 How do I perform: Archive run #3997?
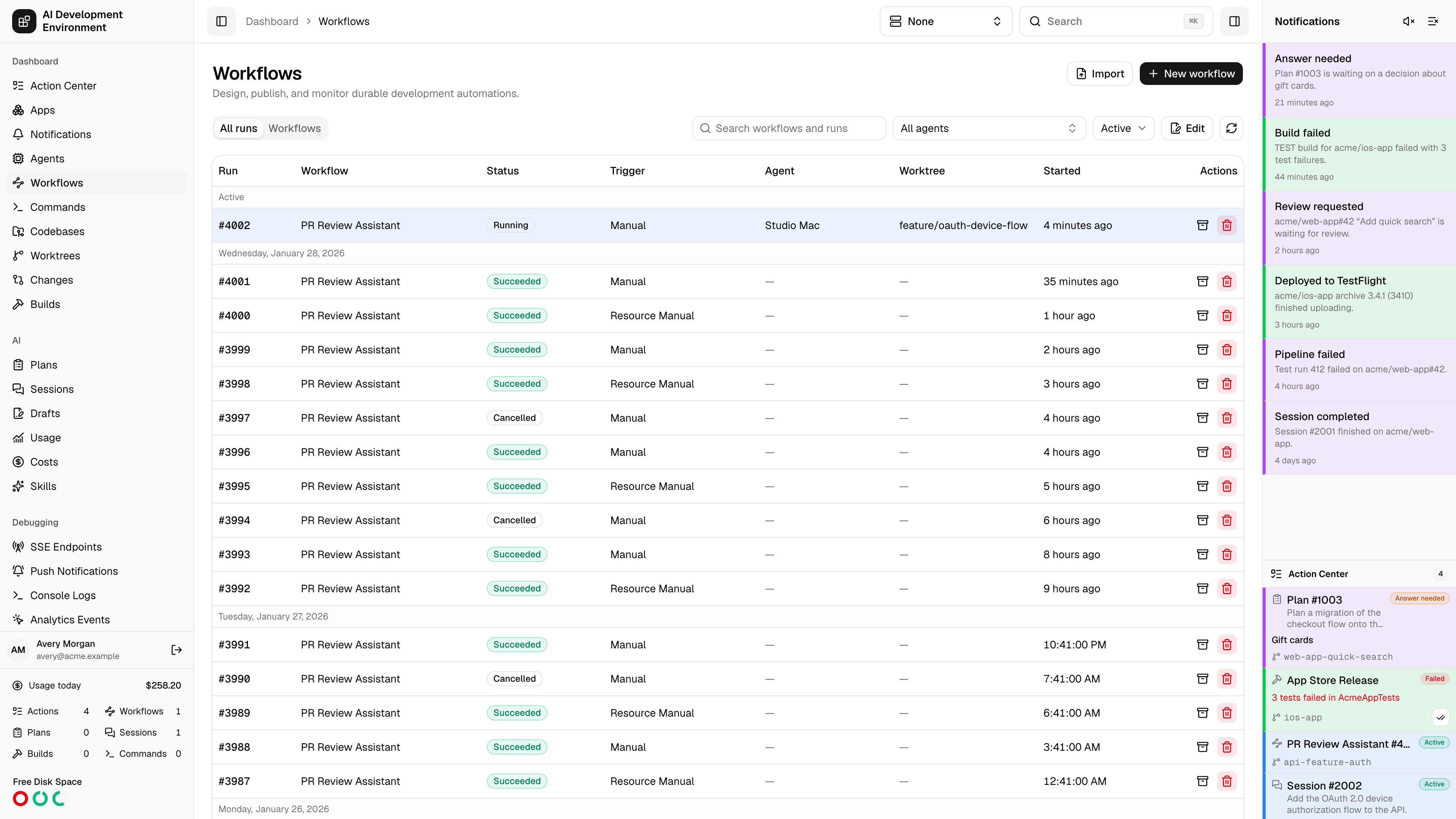pos(1203,418)
